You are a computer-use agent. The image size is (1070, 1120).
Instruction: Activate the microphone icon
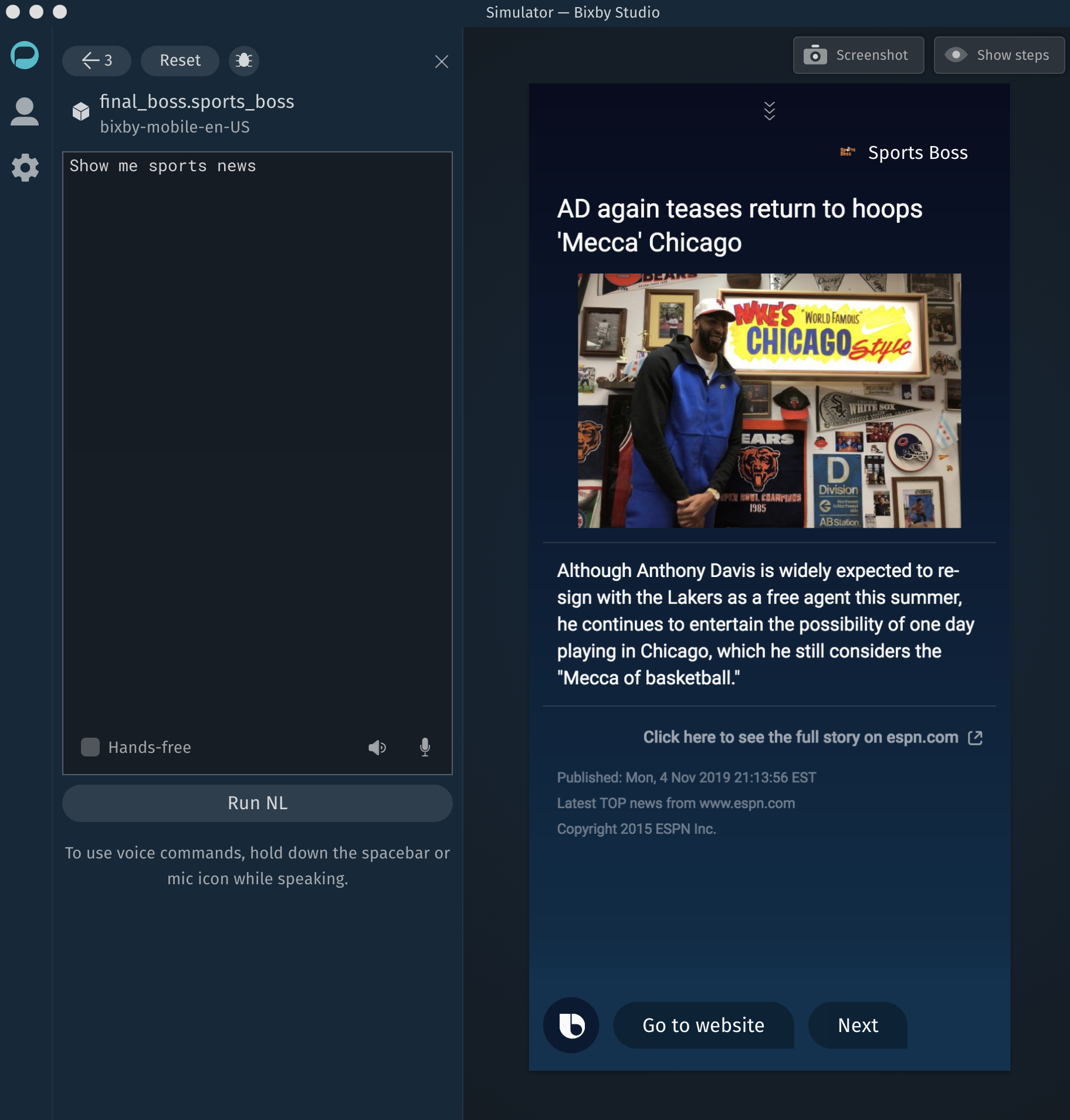[425, 747]
